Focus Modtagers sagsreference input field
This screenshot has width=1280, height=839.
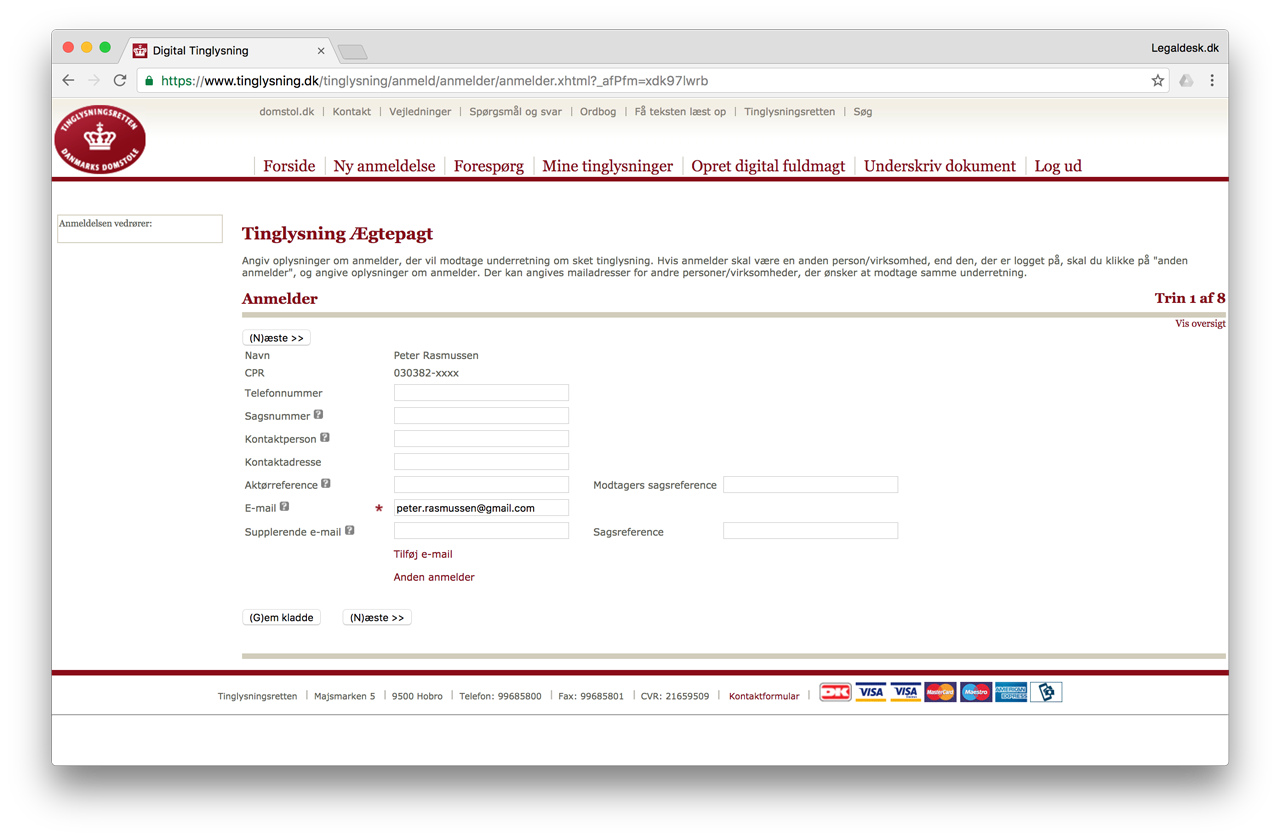(810, 485)
